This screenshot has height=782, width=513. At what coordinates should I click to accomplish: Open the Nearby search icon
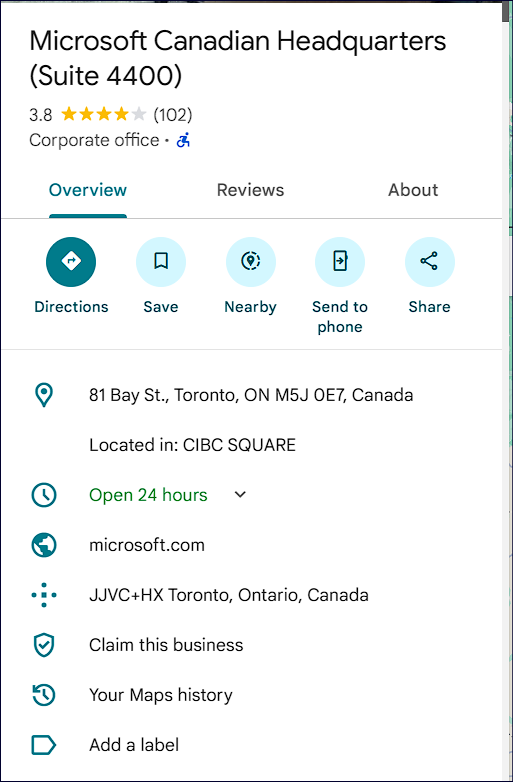click(x=250, y=261)
